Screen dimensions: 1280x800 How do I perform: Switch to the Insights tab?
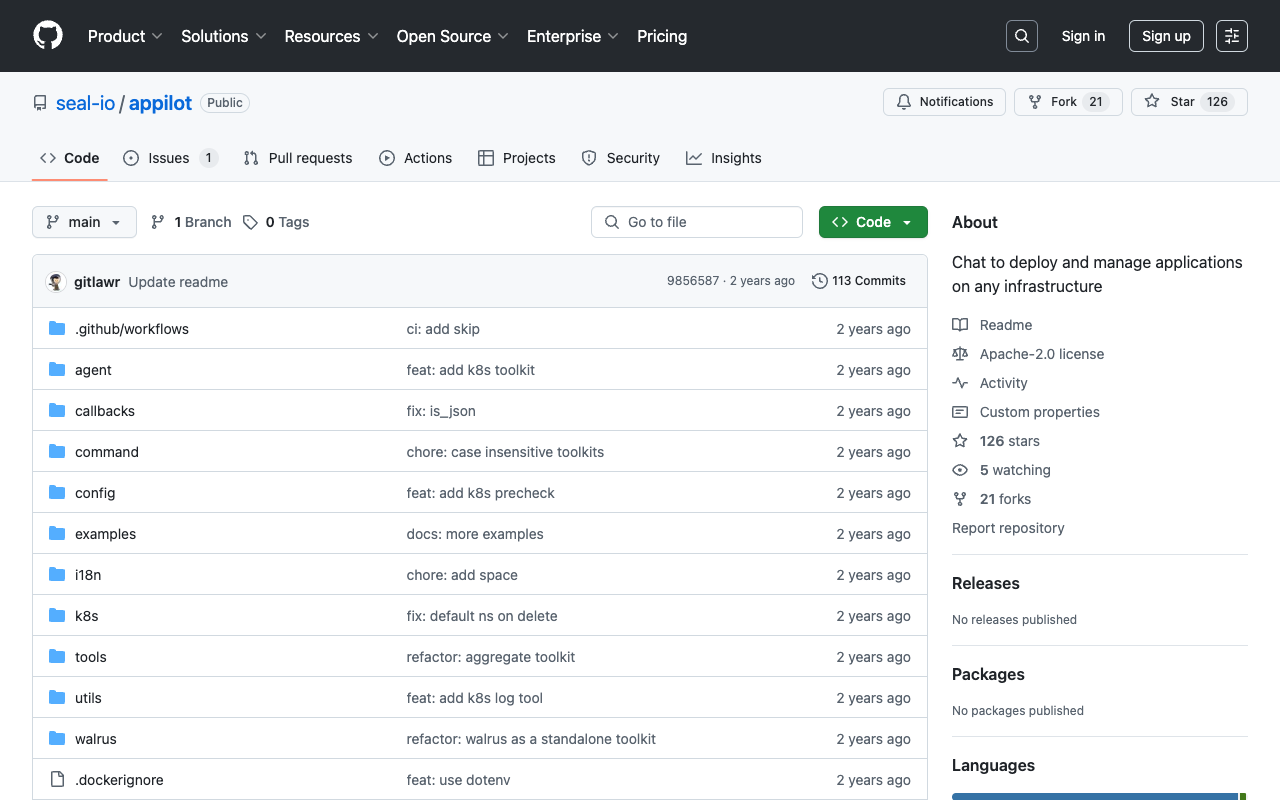[x=724, y=158]
